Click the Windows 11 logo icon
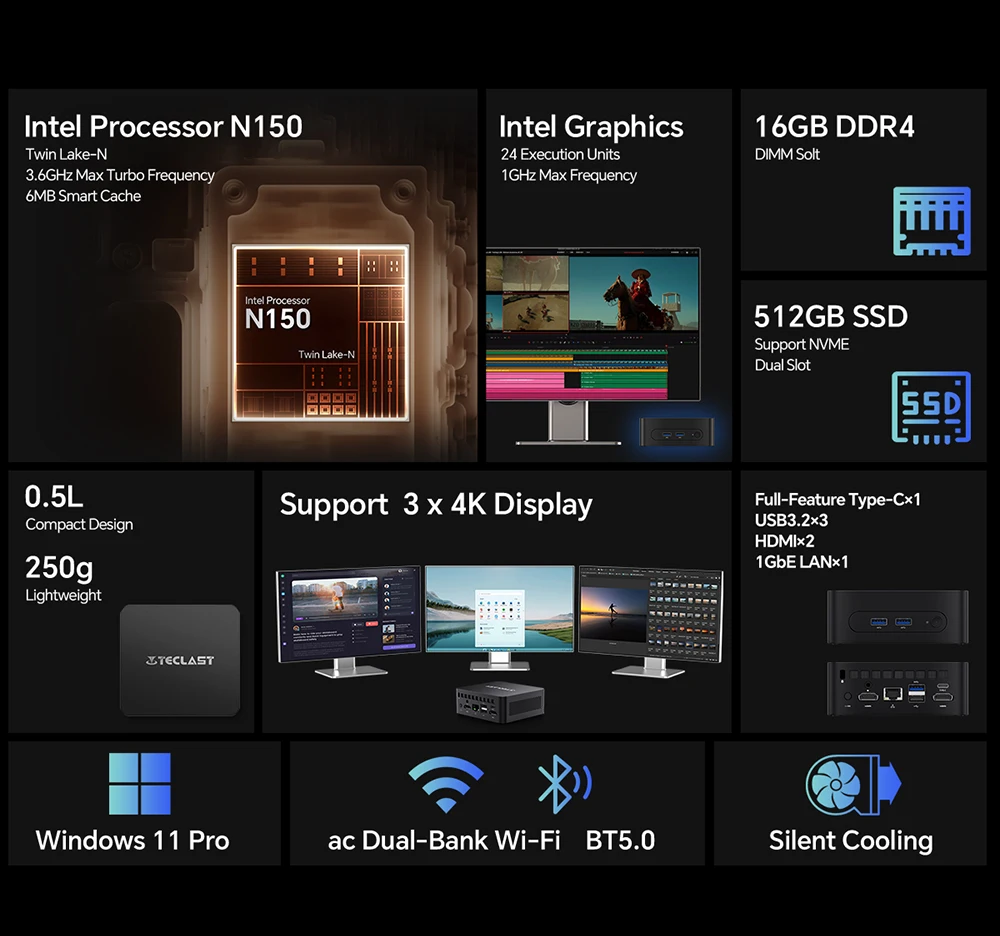The width and height of the screenshot is (1000, 936). pyautogui.click(x=140, y=784)
